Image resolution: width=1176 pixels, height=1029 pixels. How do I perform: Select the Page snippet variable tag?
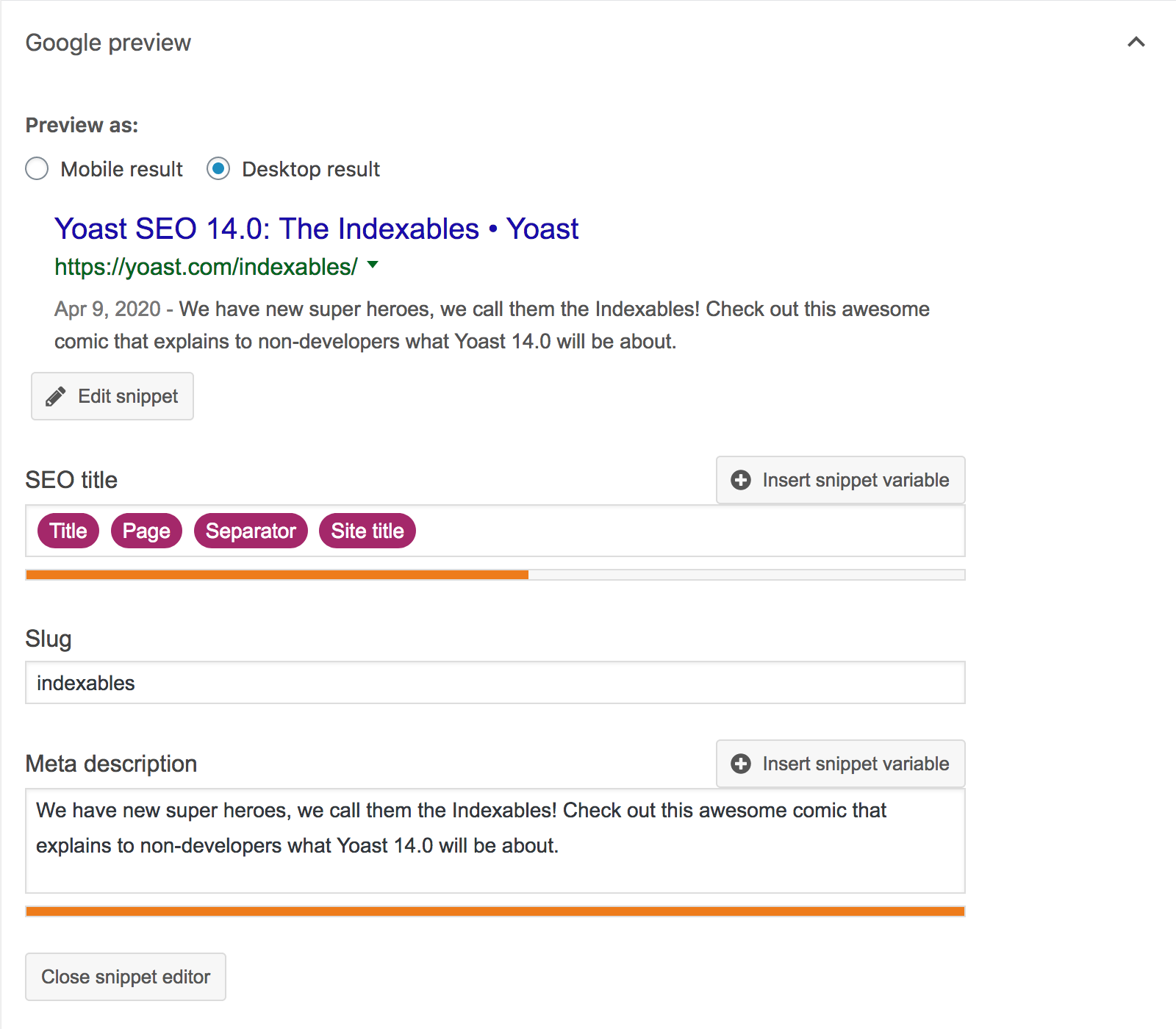[146, 531]
